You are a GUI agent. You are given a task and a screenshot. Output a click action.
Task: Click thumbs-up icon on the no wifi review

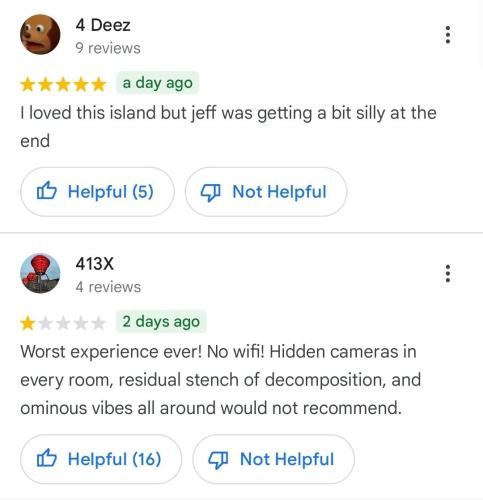click(46, 458)
